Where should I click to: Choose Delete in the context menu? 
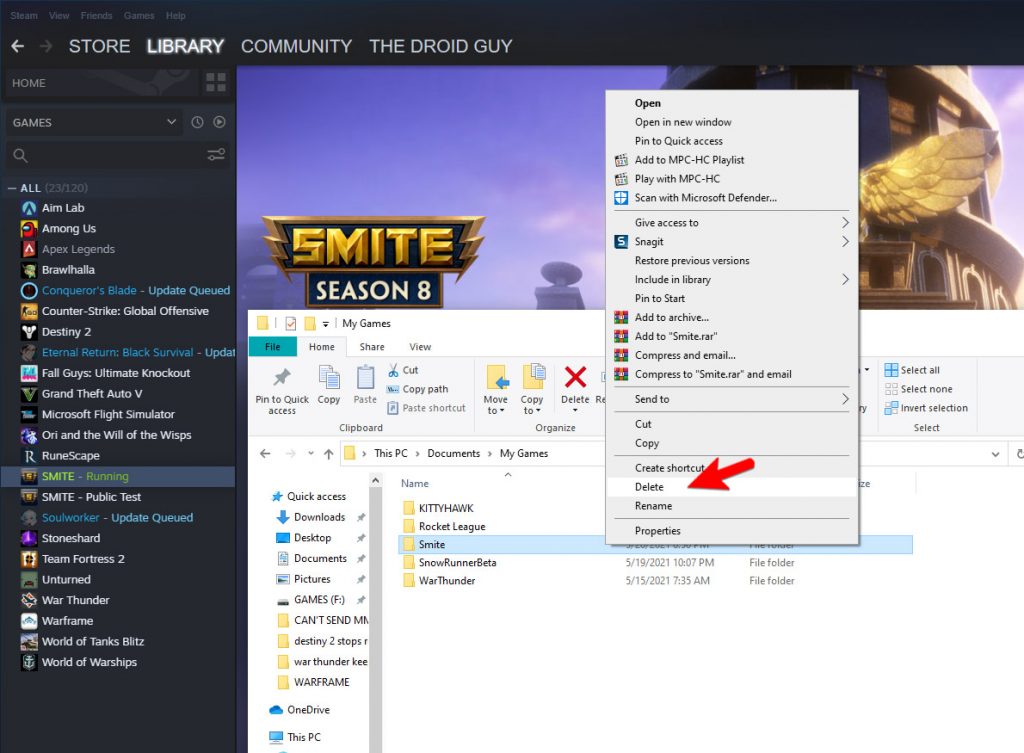pos(731,487)
